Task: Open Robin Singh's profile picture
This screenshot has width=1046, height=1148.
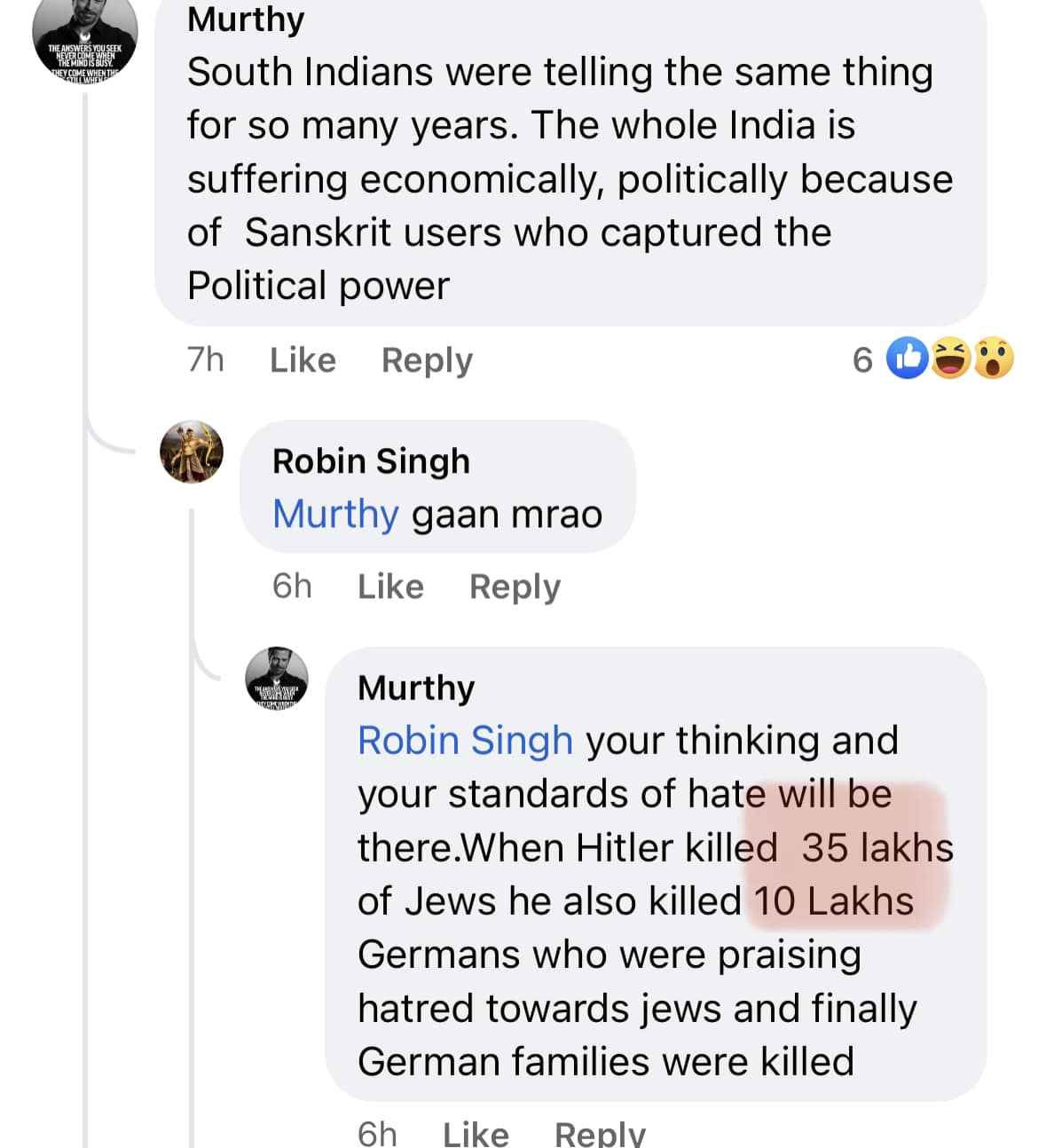Action: coord(192,452)
